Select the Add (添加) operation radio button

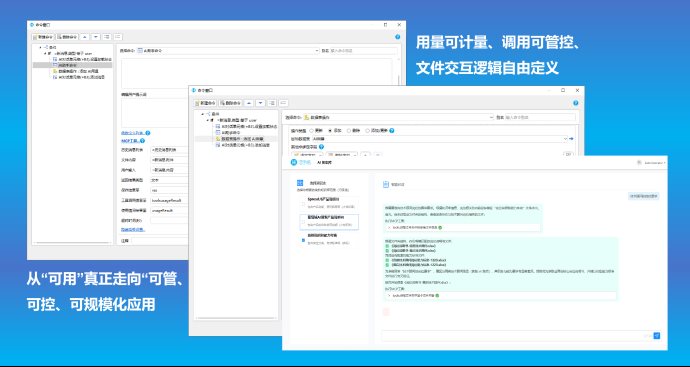[x=330, y=131]
